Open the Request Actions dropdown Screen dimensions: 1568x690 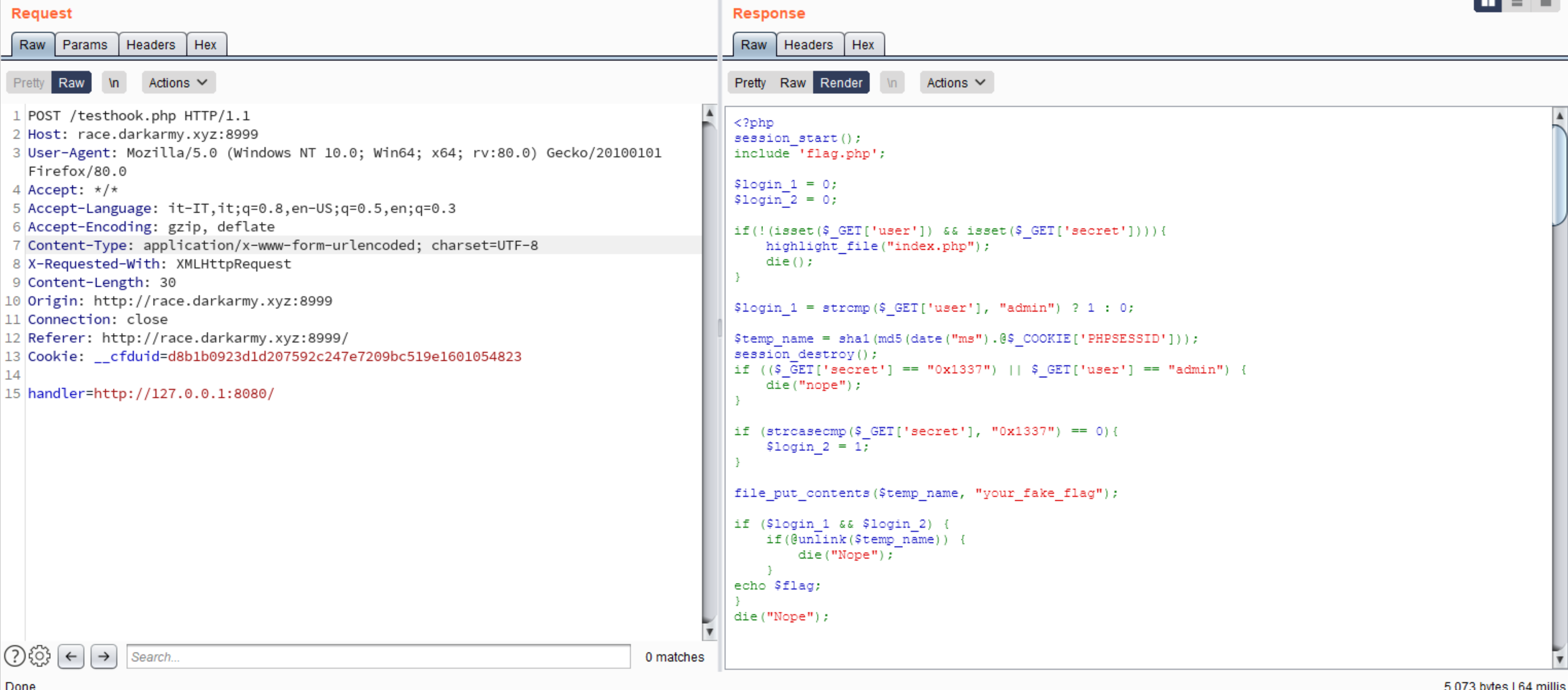pyautogui.click(x=178, y=83)
